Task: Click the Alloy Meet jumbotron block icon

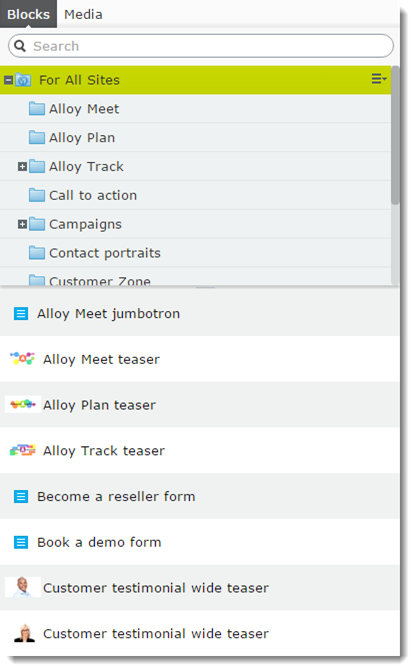Action: pos(21,314)
